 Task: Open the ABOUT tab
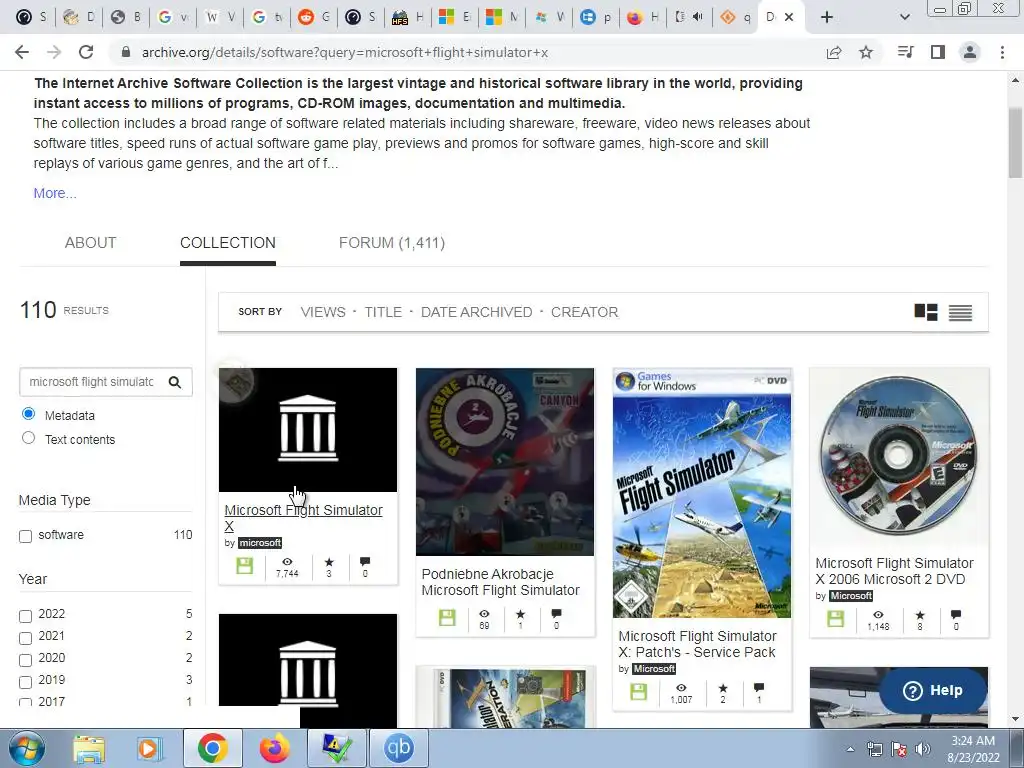pyautogui.click(x=90, y=243)
